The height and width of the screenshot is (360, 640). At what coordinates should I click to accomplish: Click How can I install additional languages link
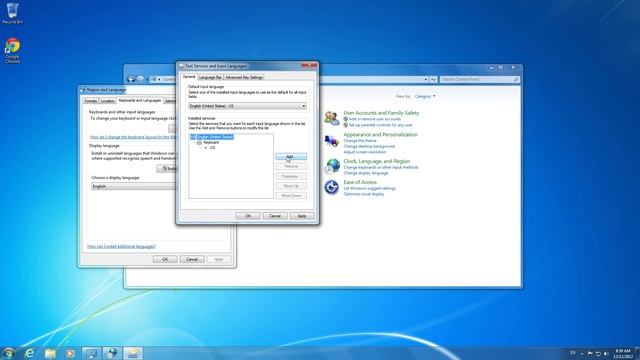pyautogui.click(x=122, y=247)
